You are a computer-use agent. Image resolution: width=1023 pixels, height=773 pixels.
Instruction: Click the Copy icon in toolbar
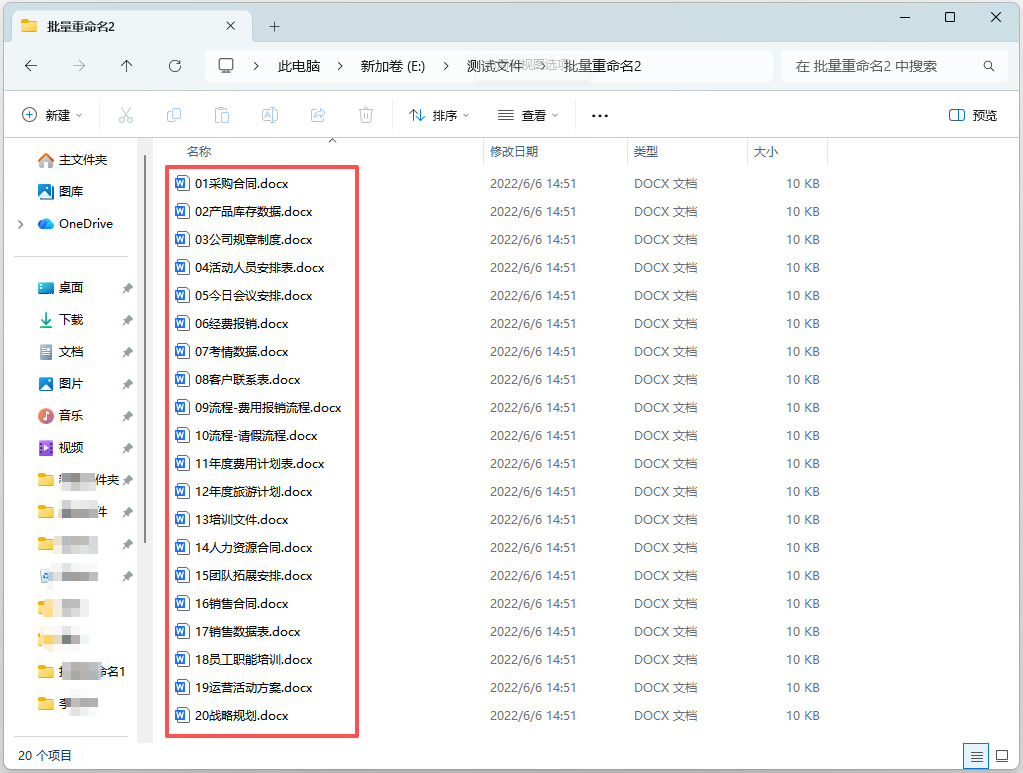click(174, 115)
